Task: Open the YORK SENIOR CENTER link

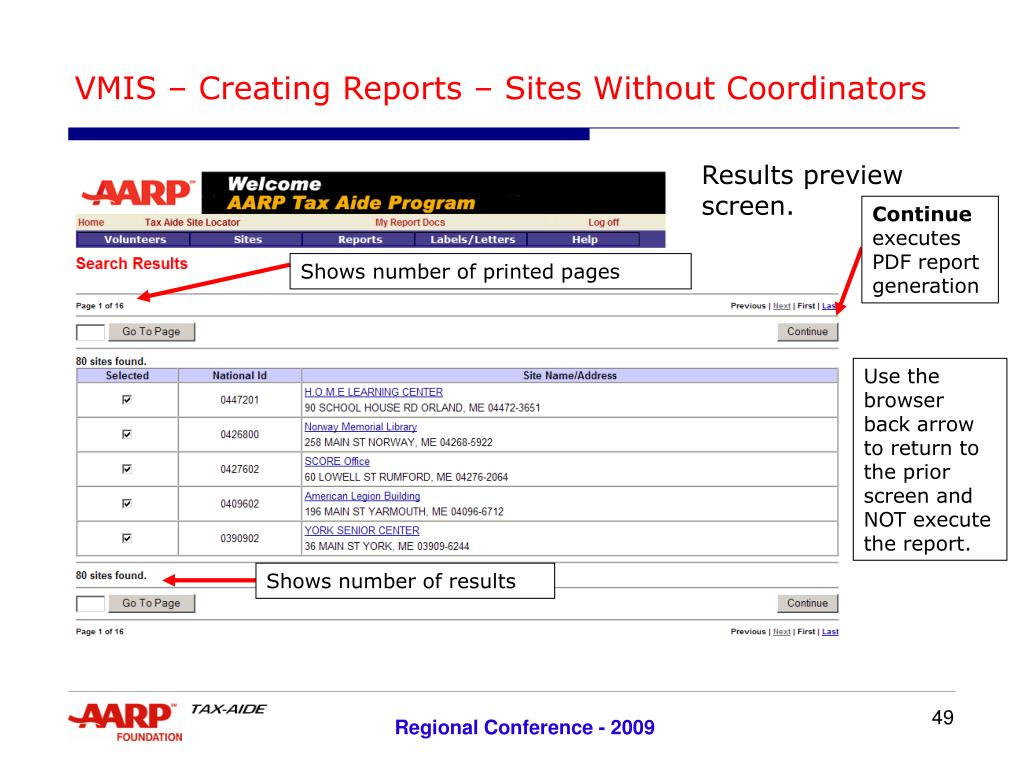Action: pyautogui.click(x=362, y=530)
